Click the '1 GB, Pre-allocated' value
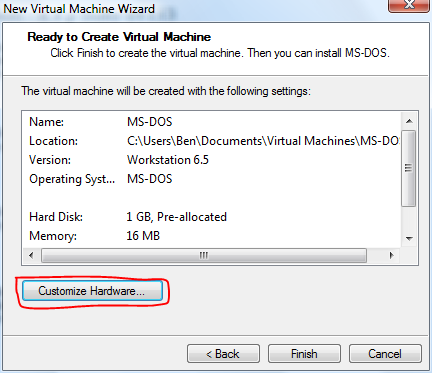 (177, 217)
